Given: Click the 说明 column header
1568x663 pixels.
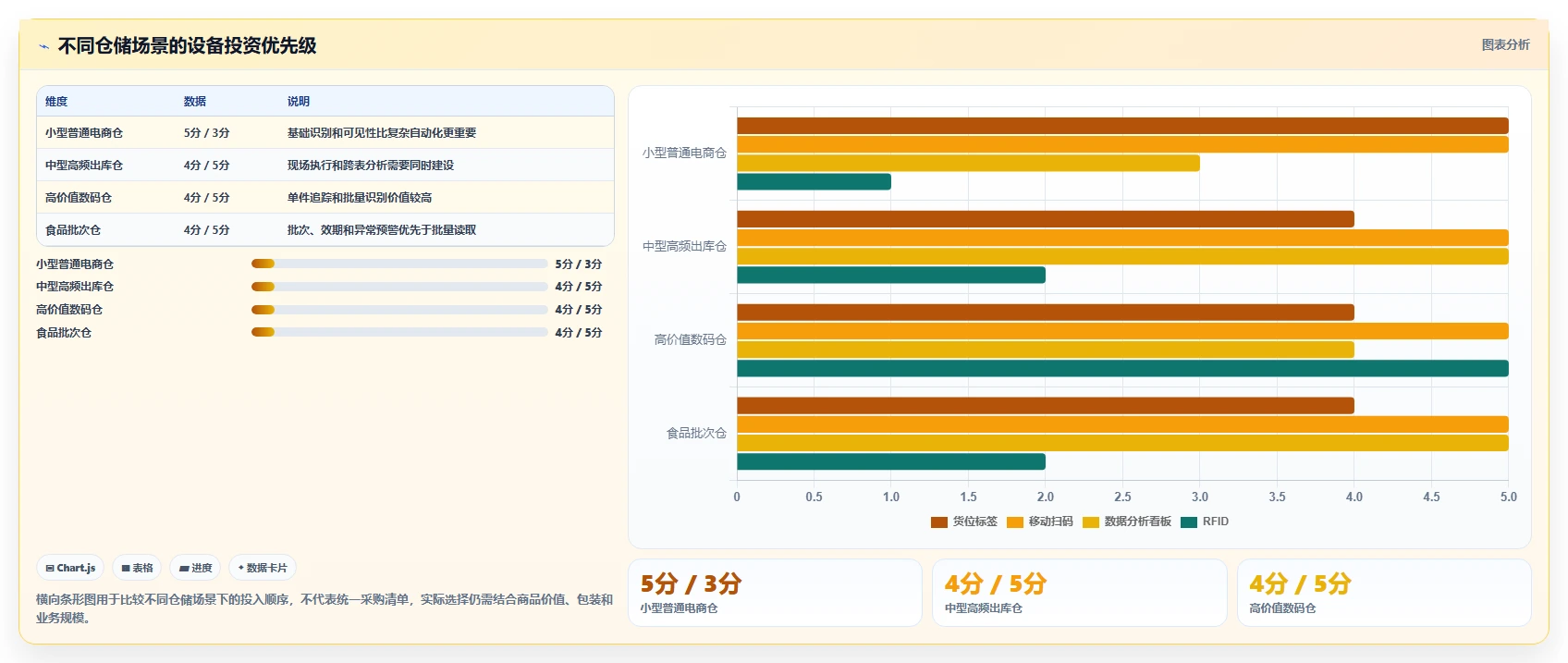Looking at the screenshot, I should tap(299, 102).
